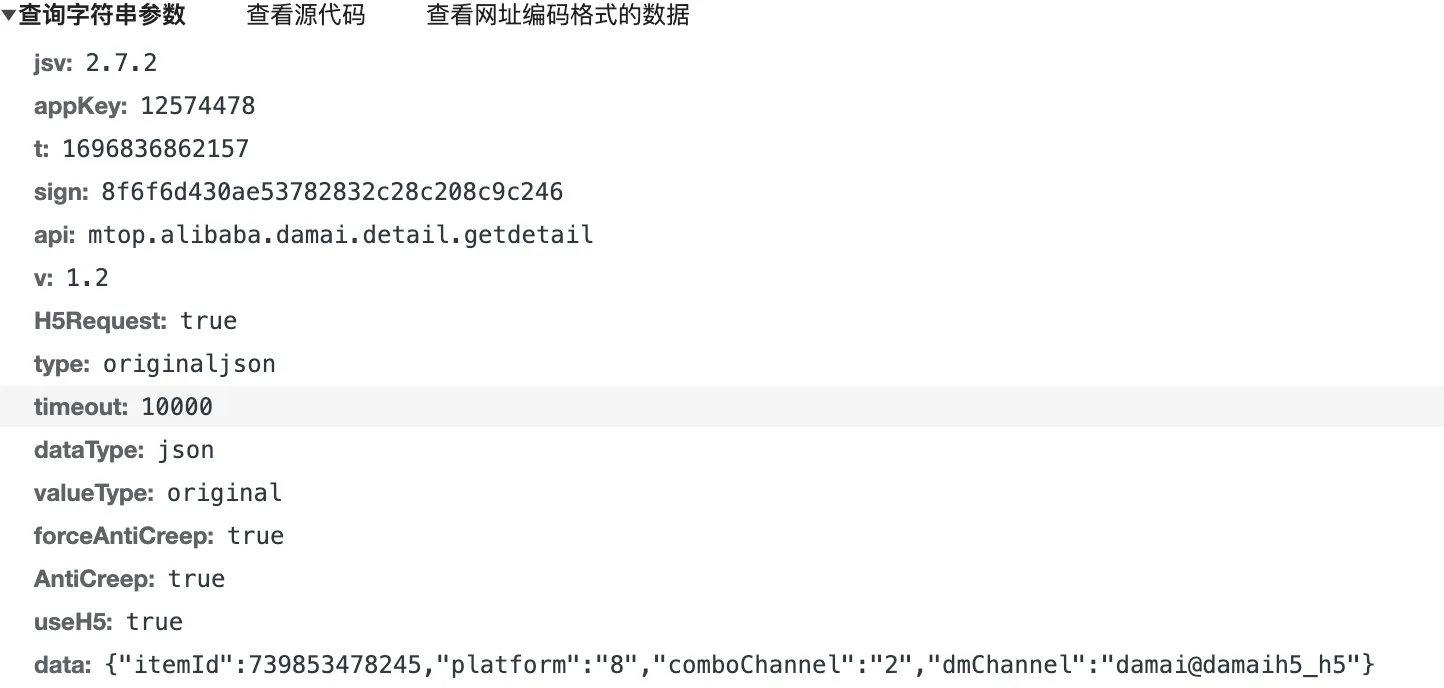Image resolution: width=1444 pixels, height=688 pixels.
Task: Click the 查看源代码 link
Action: click(x=305, y=16)
